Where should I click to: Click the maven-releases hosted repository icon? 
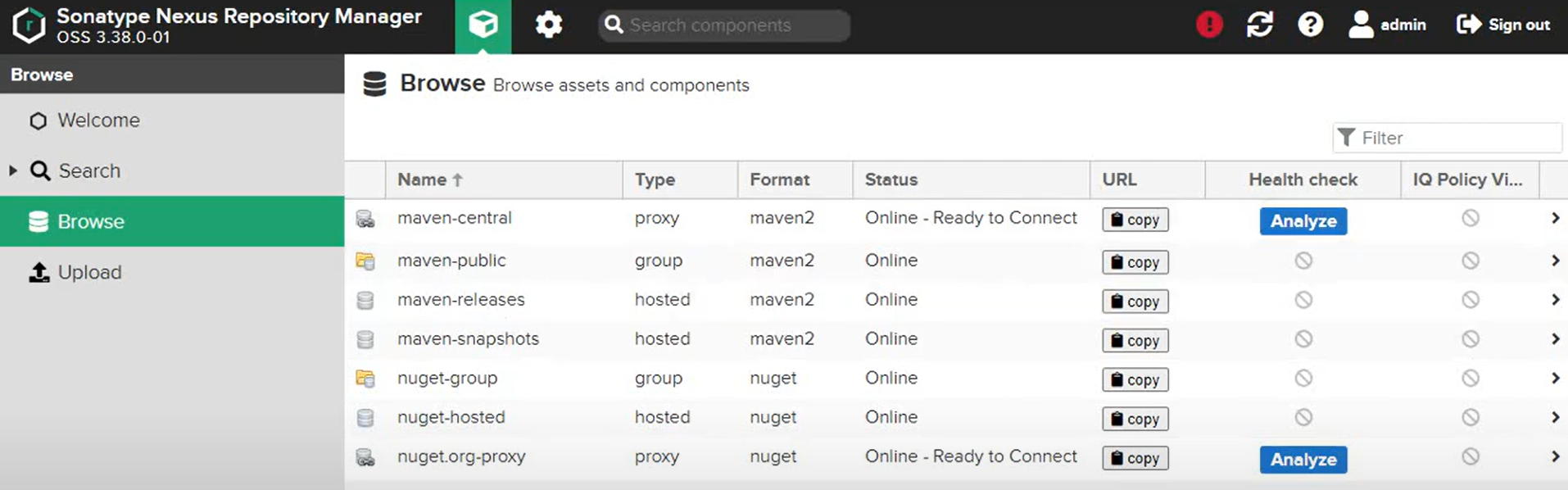click(365, 301)
